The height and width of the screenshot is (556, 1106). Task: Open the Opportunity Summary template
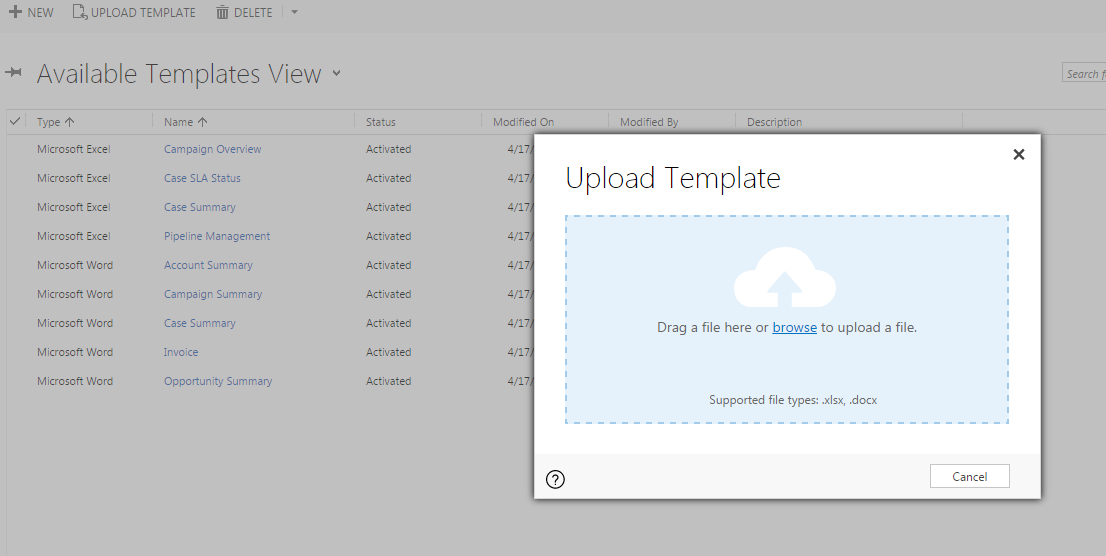pyautogui.click(x=218, y=380)
